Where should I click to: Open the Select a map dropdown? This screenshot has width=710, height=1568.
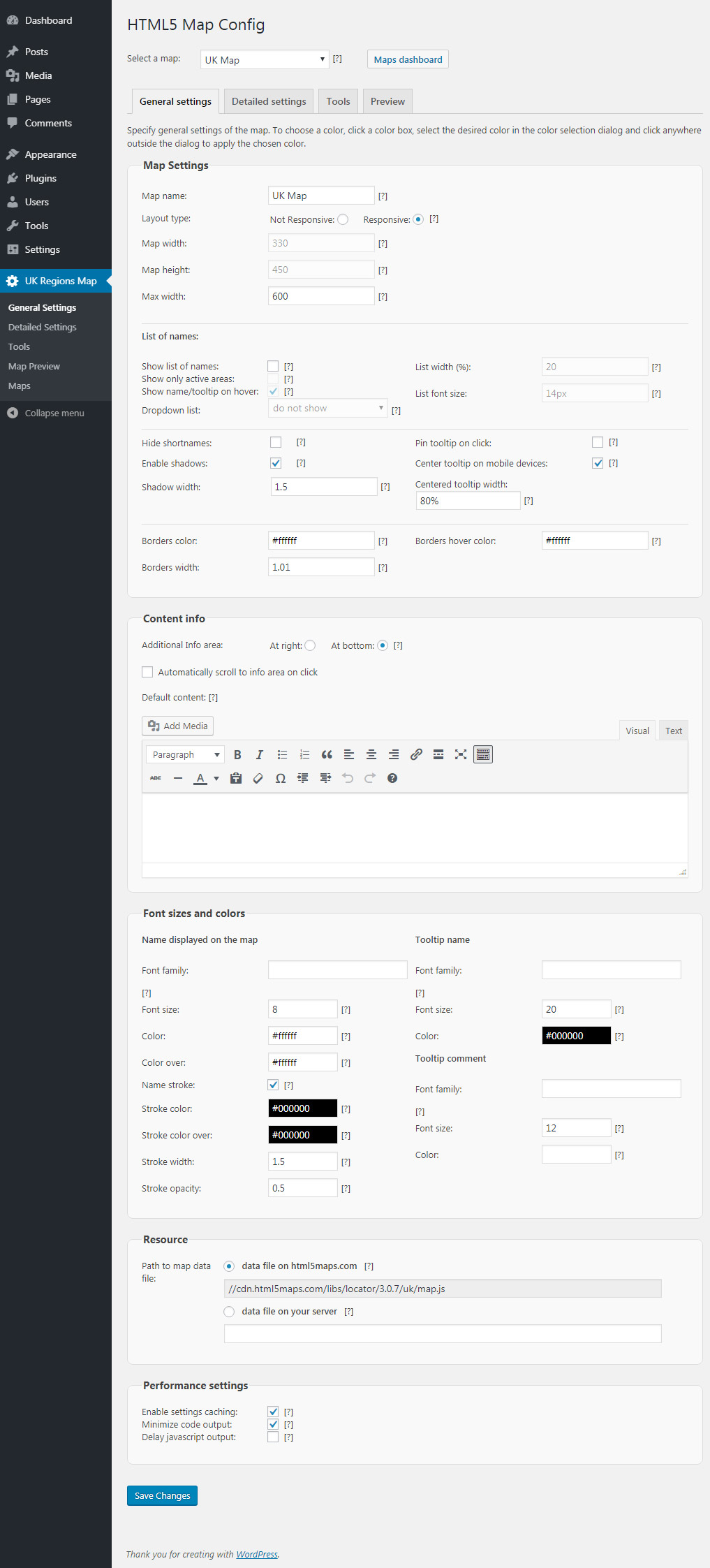pos(265,60)
